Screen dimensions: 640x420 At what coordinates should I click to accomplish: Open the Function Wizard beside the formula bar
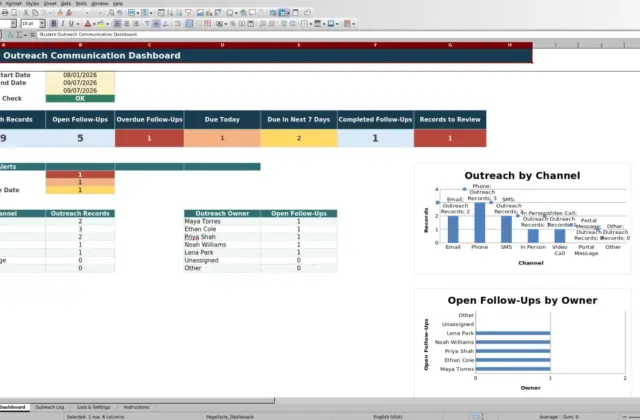11,35
